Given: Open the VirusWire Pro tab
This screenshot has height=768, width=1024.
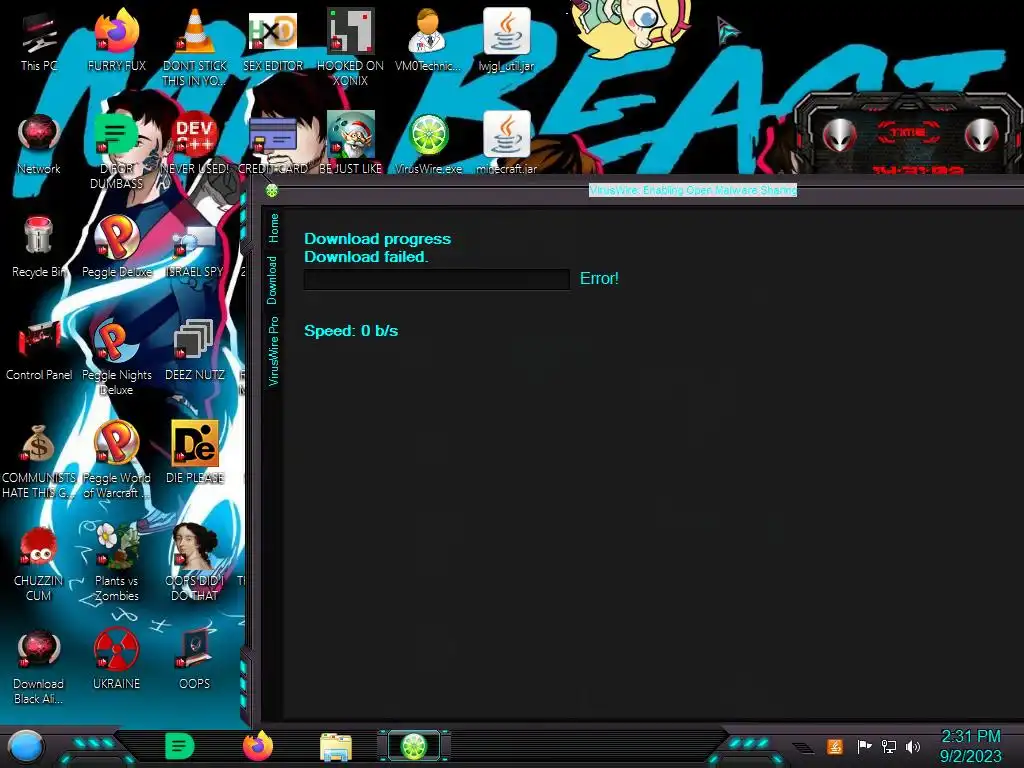Looking at the screenshot, I should [x=274, y=351].
